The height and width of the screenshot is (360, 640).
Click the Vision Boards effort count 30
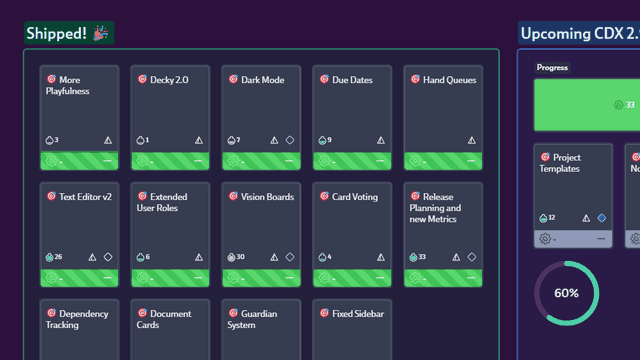(x=236, y=257)
